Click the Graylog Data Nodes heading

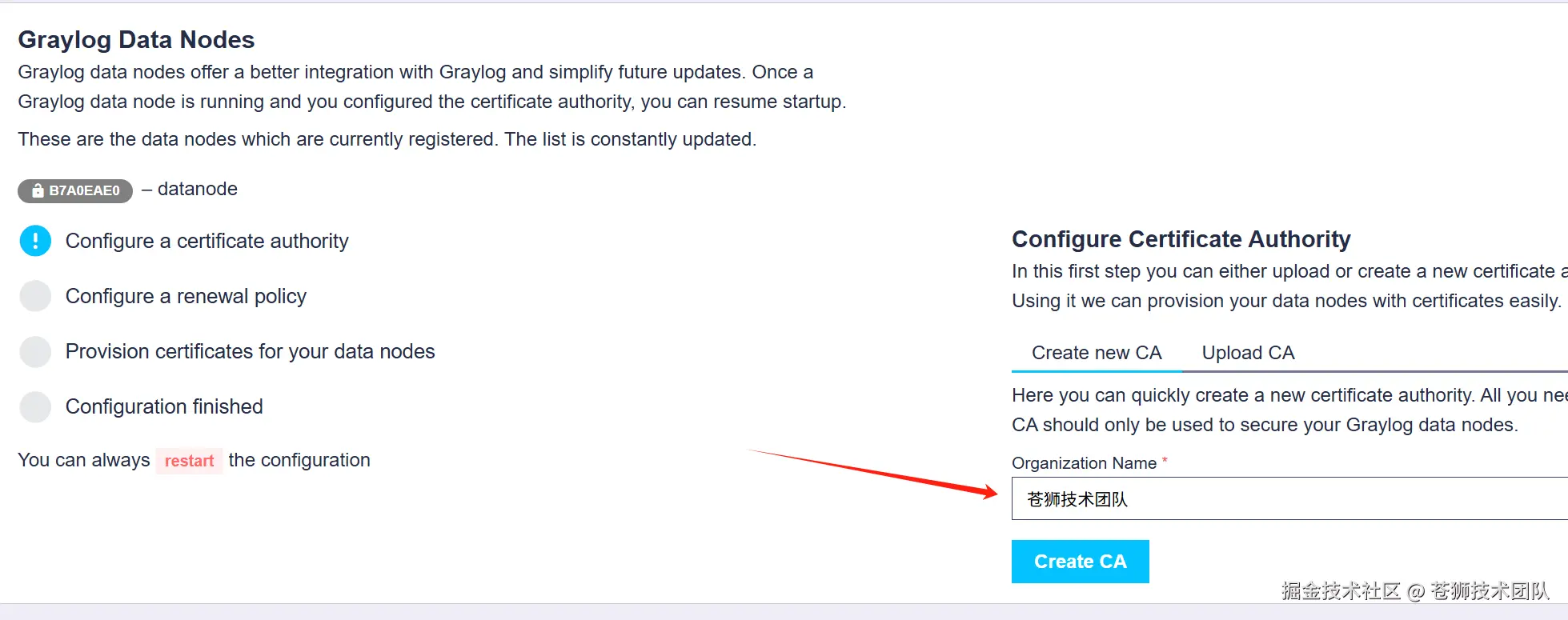tap(136, 39)
